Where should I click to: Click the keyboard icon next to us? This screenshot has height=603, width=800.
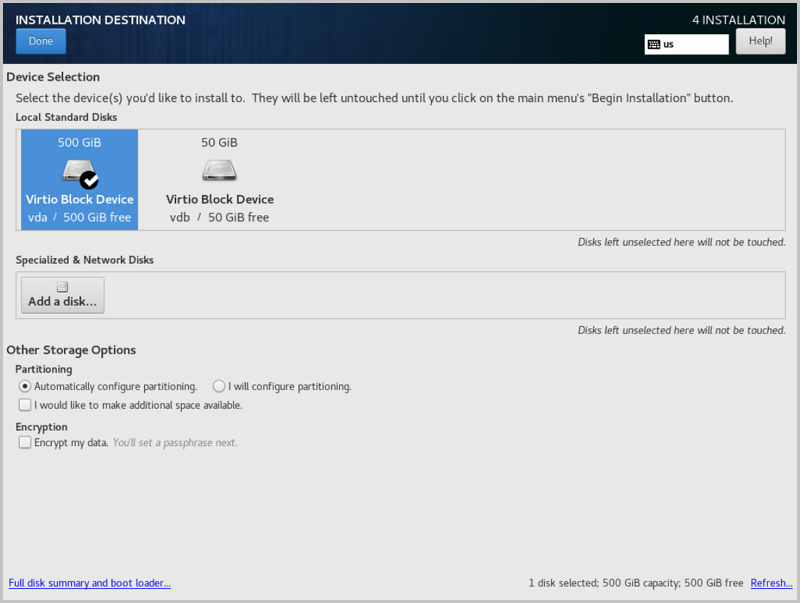click(655, 44)
